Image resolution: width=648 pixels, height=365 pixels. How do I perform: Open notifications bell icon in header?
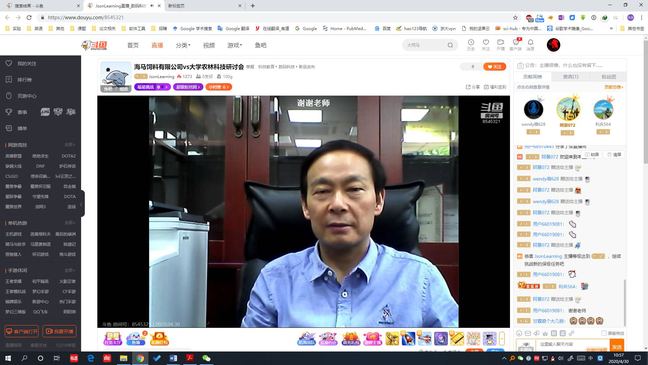(x=530, y=42)
